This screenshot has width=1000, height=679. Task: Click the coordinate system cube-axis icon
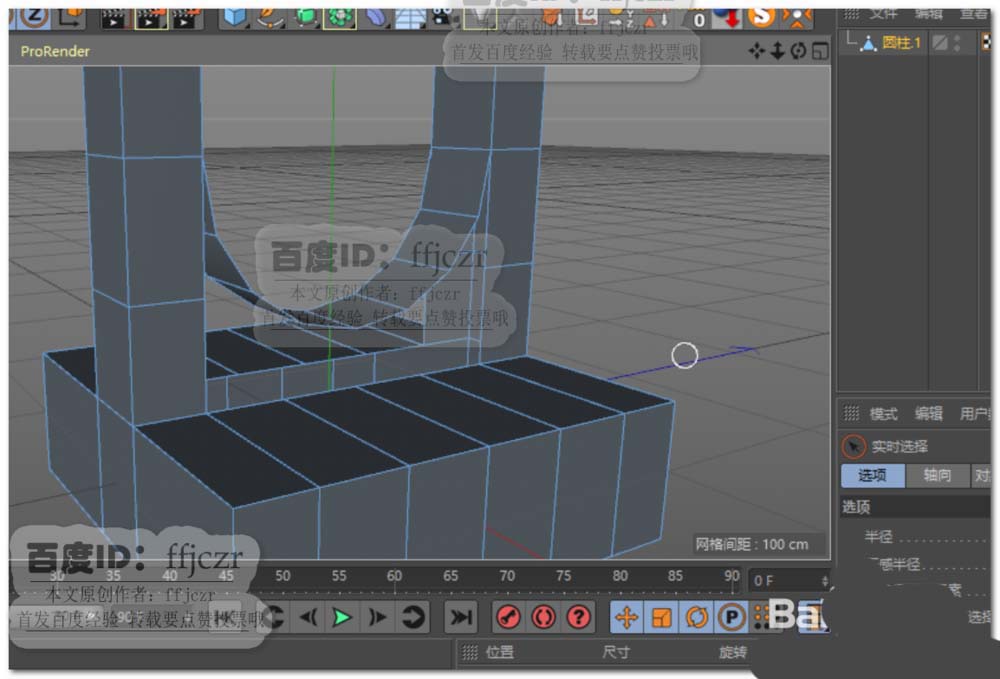70,17
